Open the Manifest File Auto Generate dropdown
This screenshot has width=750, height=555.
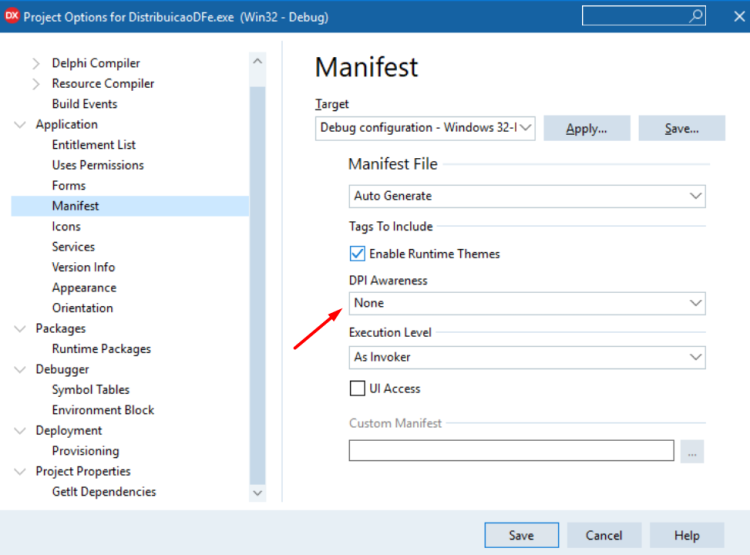tap(527, 196)
